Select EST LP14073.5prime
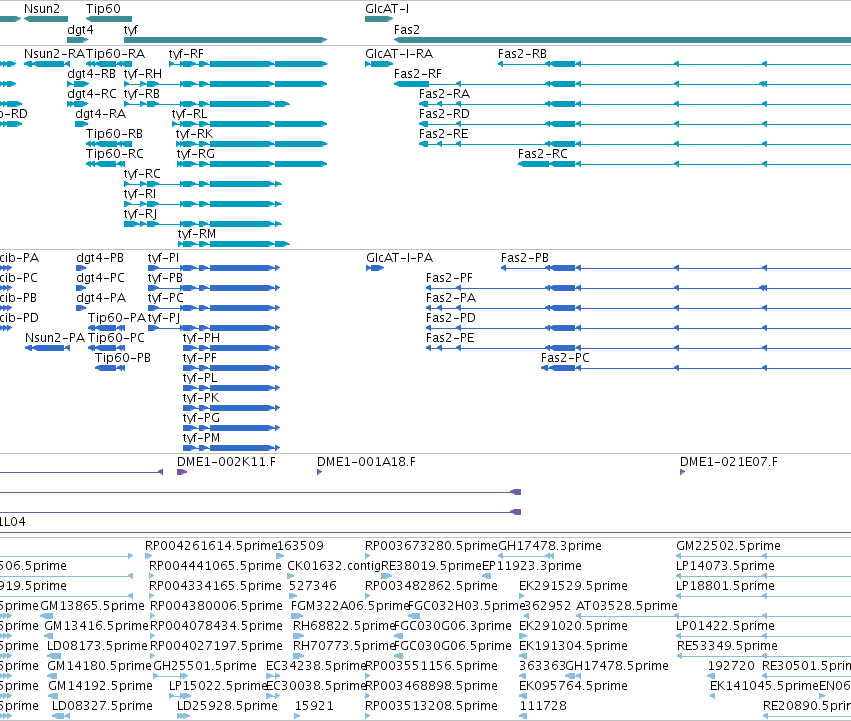 click(x=725, y=566)
